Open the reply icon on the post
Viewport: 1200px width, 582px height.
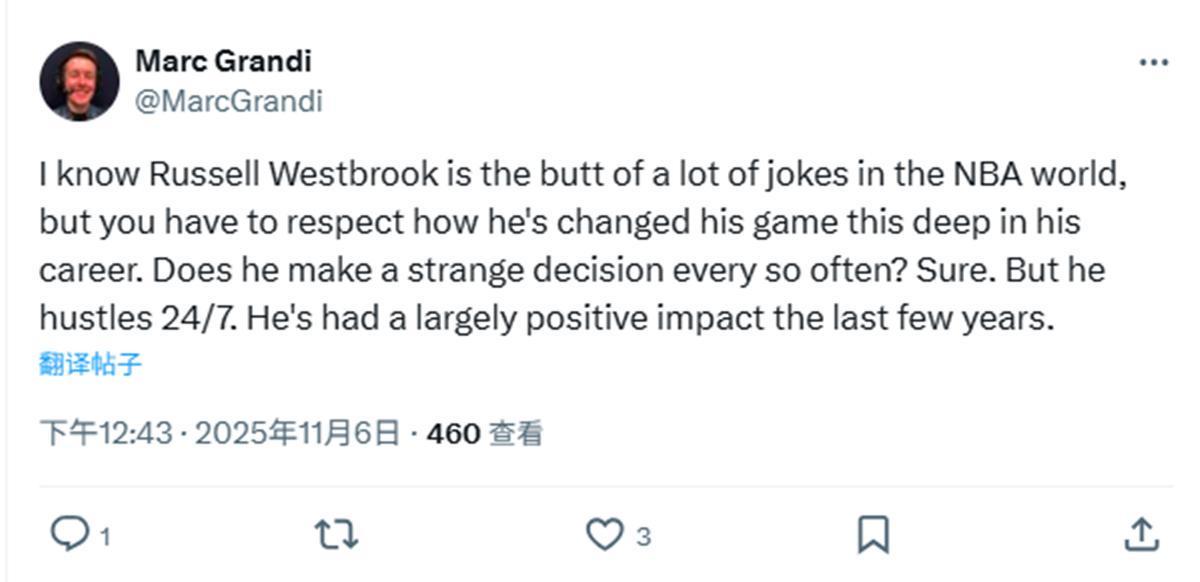(x=70, y=535)
